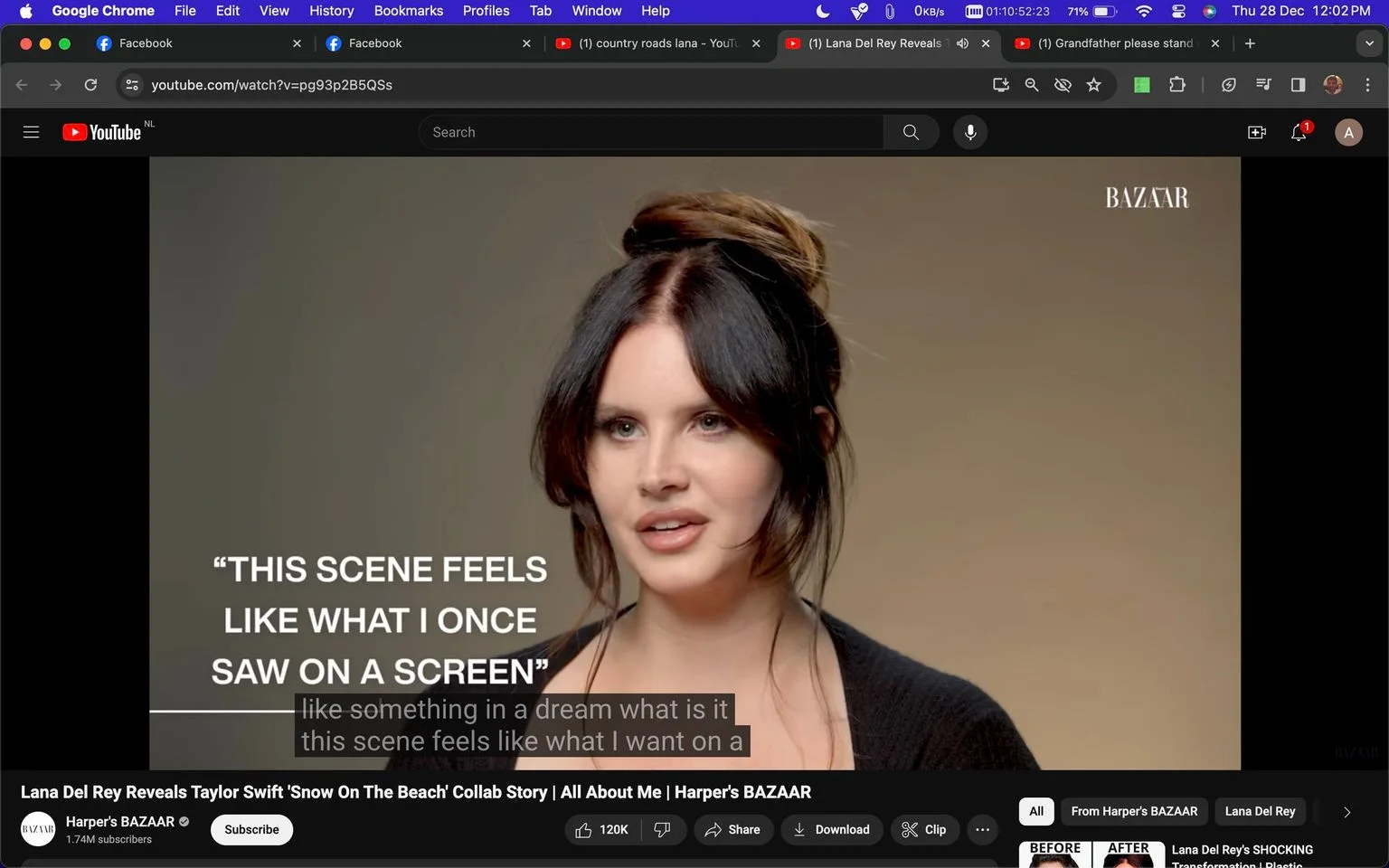The height and width of the screenshot is (868, 1389).
Task: Open the File menu
Action: click(184, 11)
